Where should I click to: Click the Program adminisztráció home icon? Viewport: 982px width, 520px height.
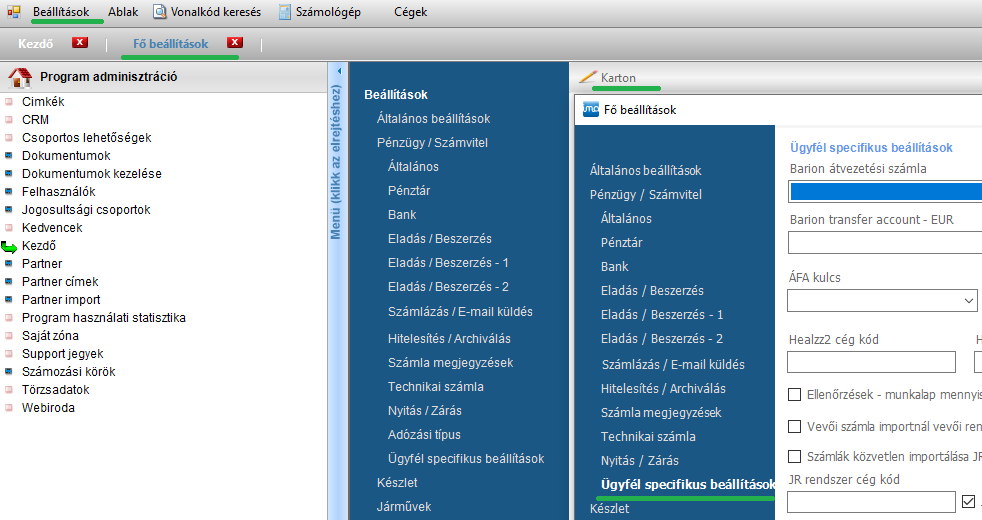point(20,77)
